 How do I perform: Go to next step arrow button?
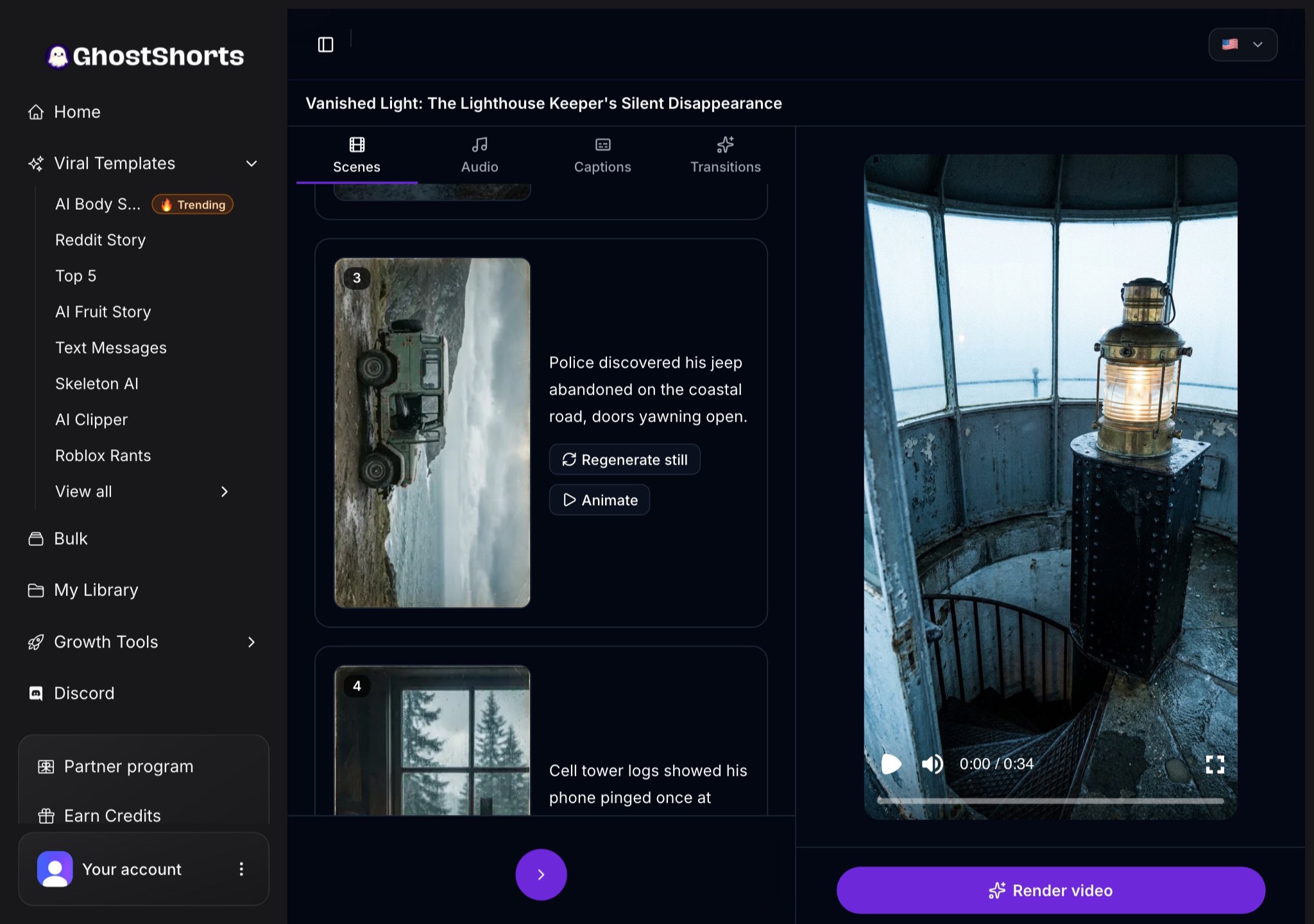tap(541, 874)
